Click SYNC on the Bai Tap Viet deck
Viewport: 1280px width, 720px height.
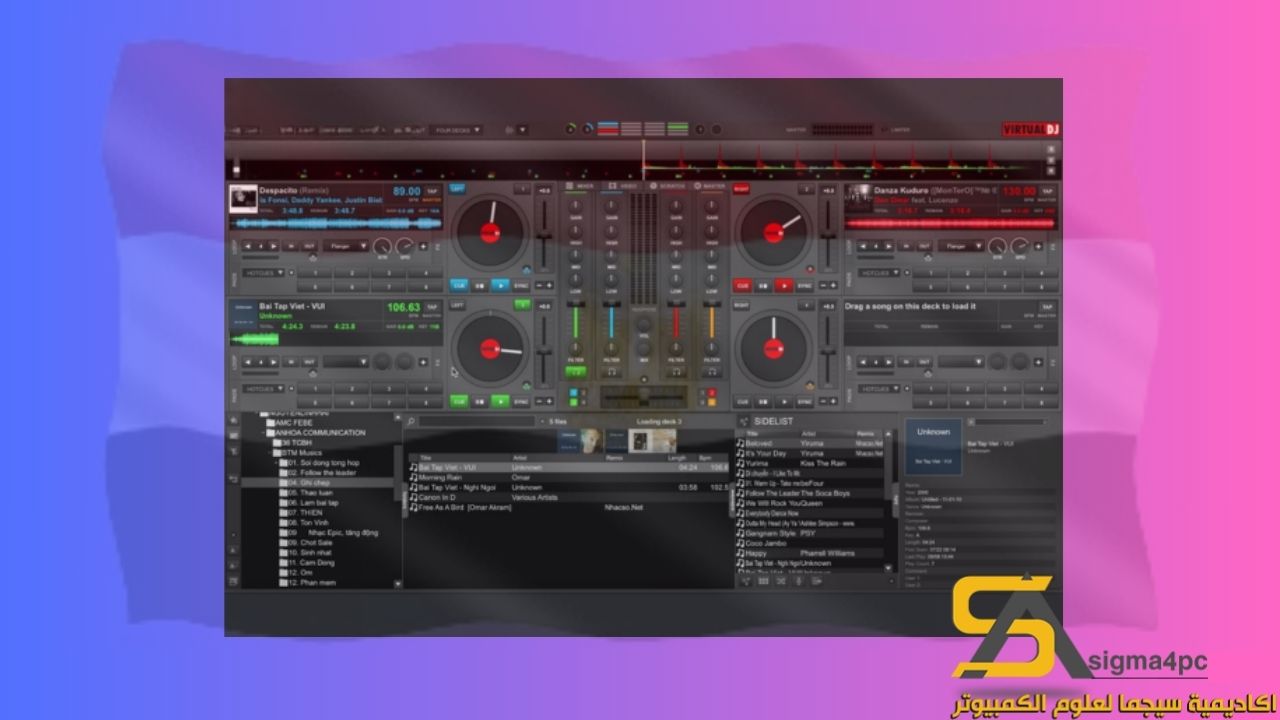click(x=522, y=401)
